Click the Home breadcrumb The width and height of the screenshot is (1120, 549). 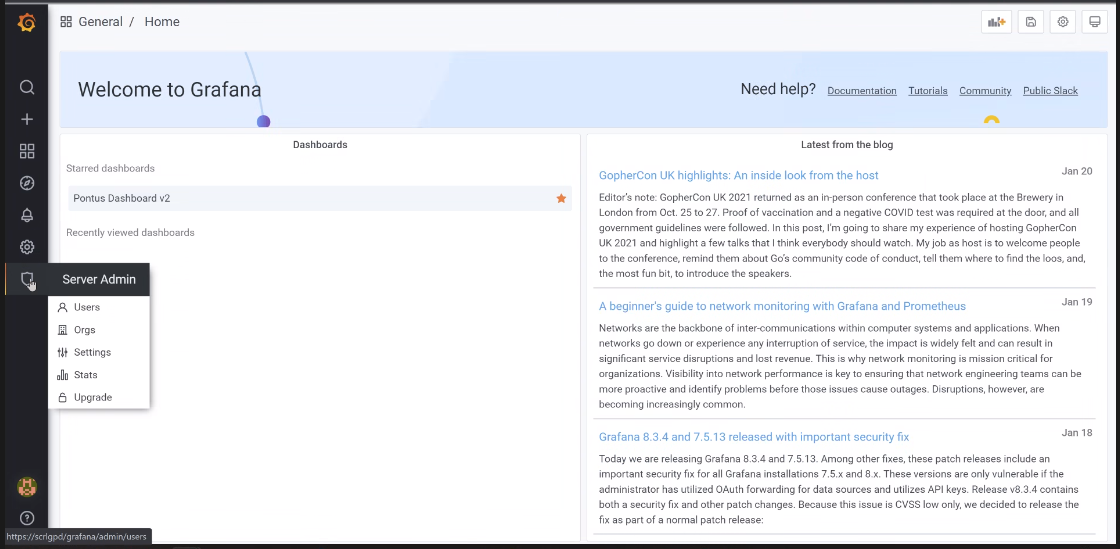[162, 22]
